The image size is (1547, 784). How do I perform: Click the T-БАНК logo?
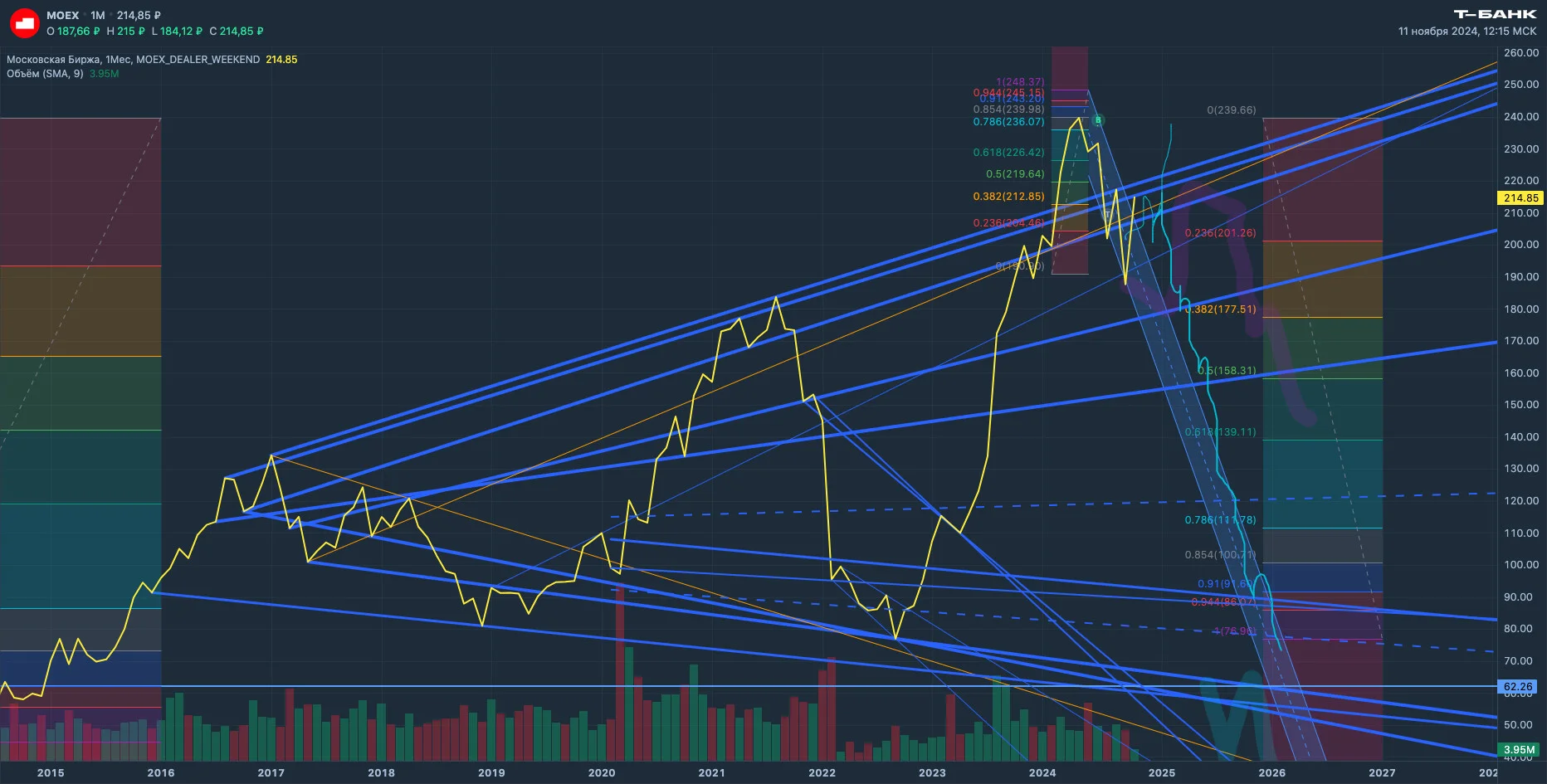pyautogui.click(x=1495, y=14)
